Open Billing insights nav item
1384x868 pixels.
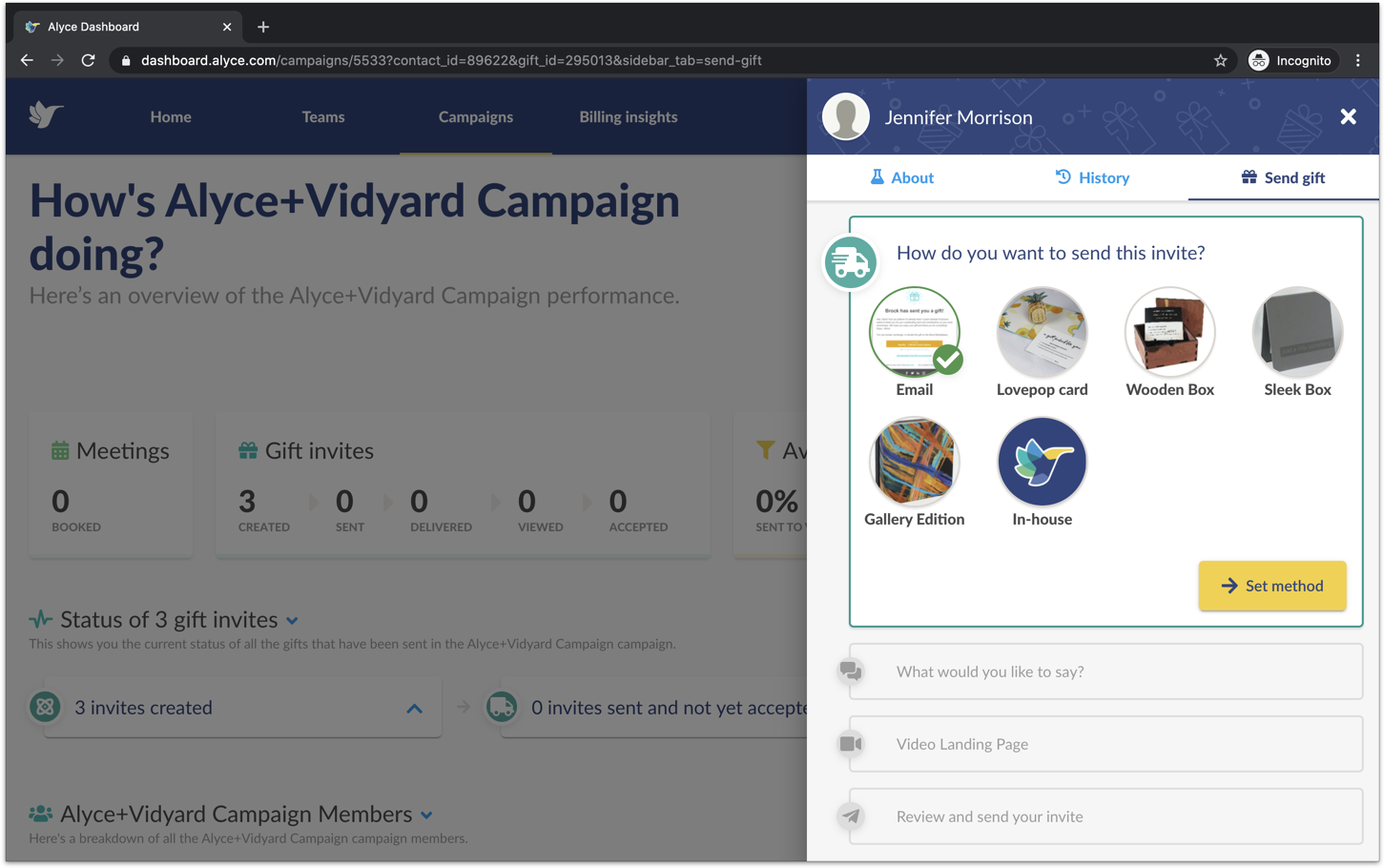pos(629,116)
